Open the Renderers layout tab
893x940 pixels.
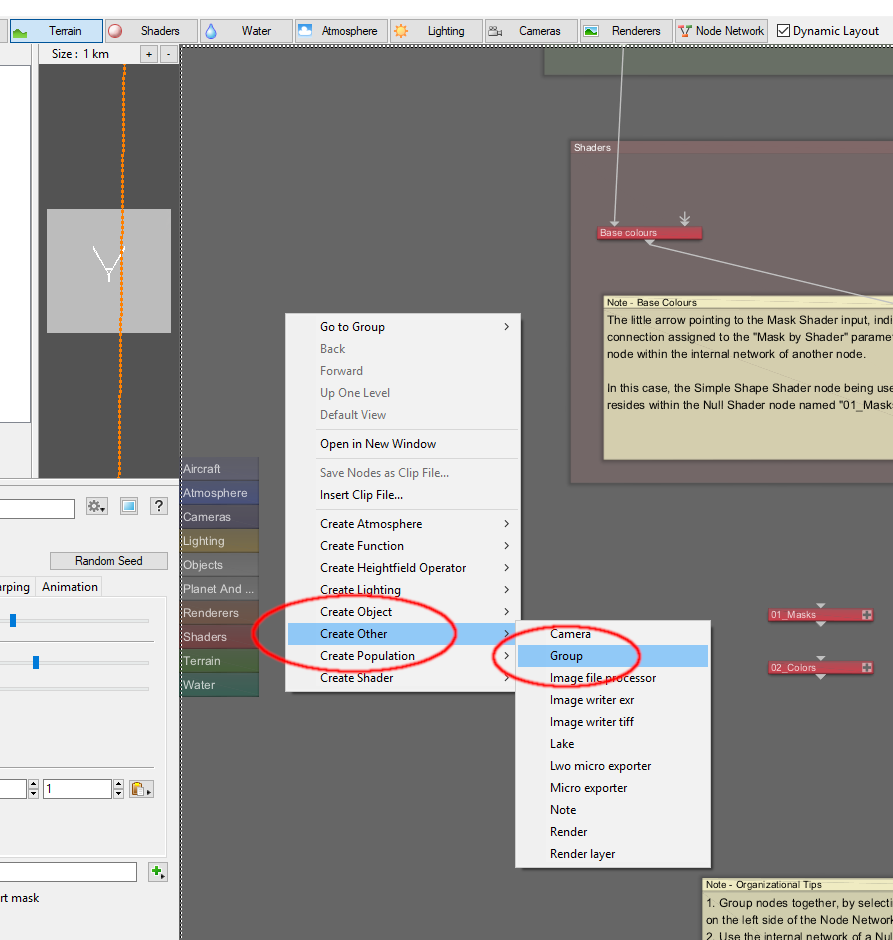coord(626,31)
